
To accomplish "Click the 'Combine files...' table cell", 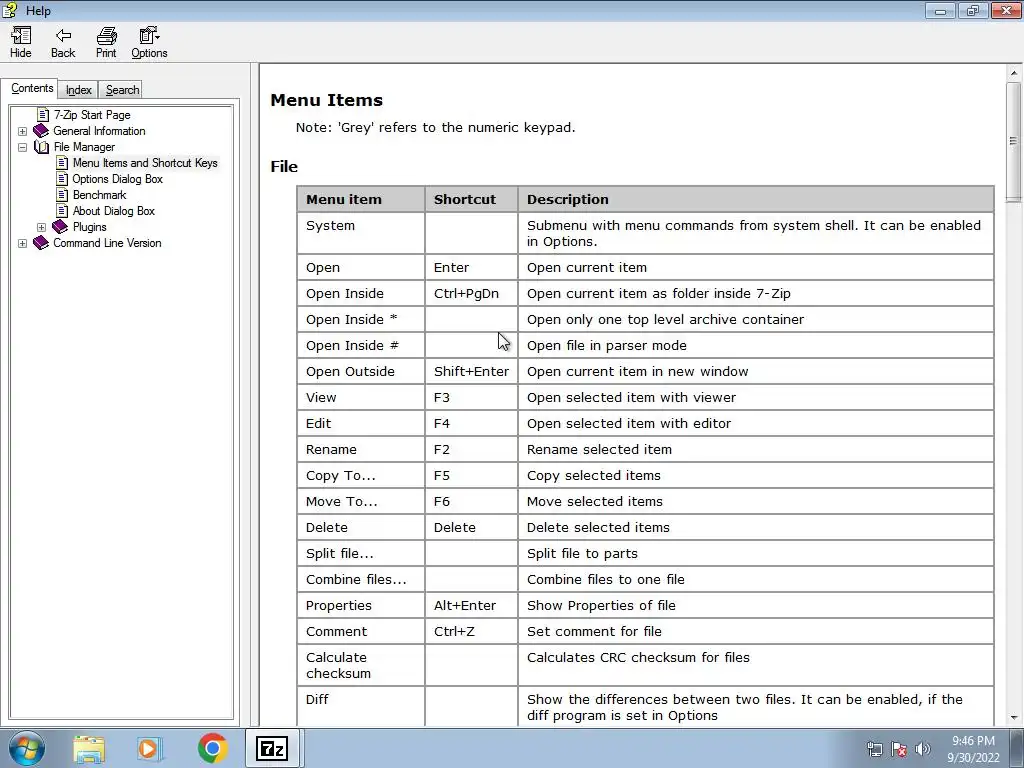I will pyautogui.click(x=360, y=579).
